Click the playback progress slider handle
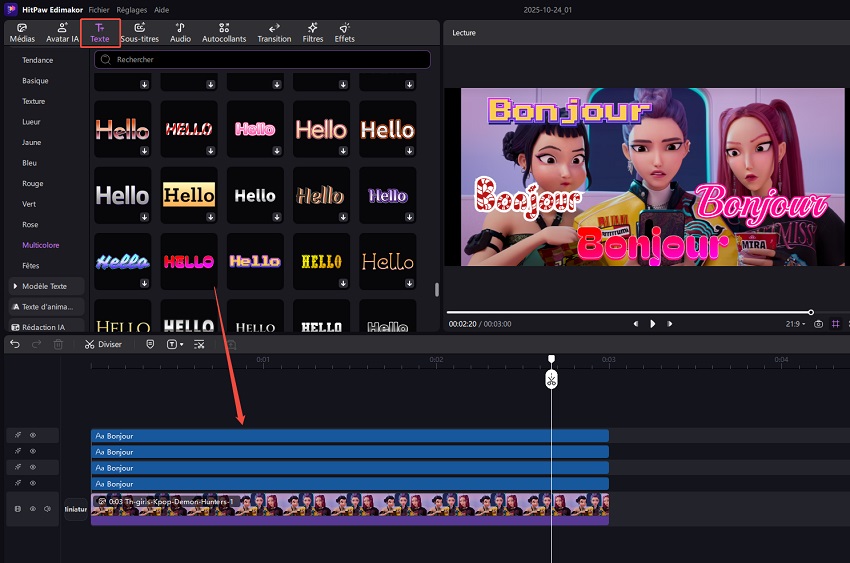The height and width of the screenshot is (563, 850). 810,312
